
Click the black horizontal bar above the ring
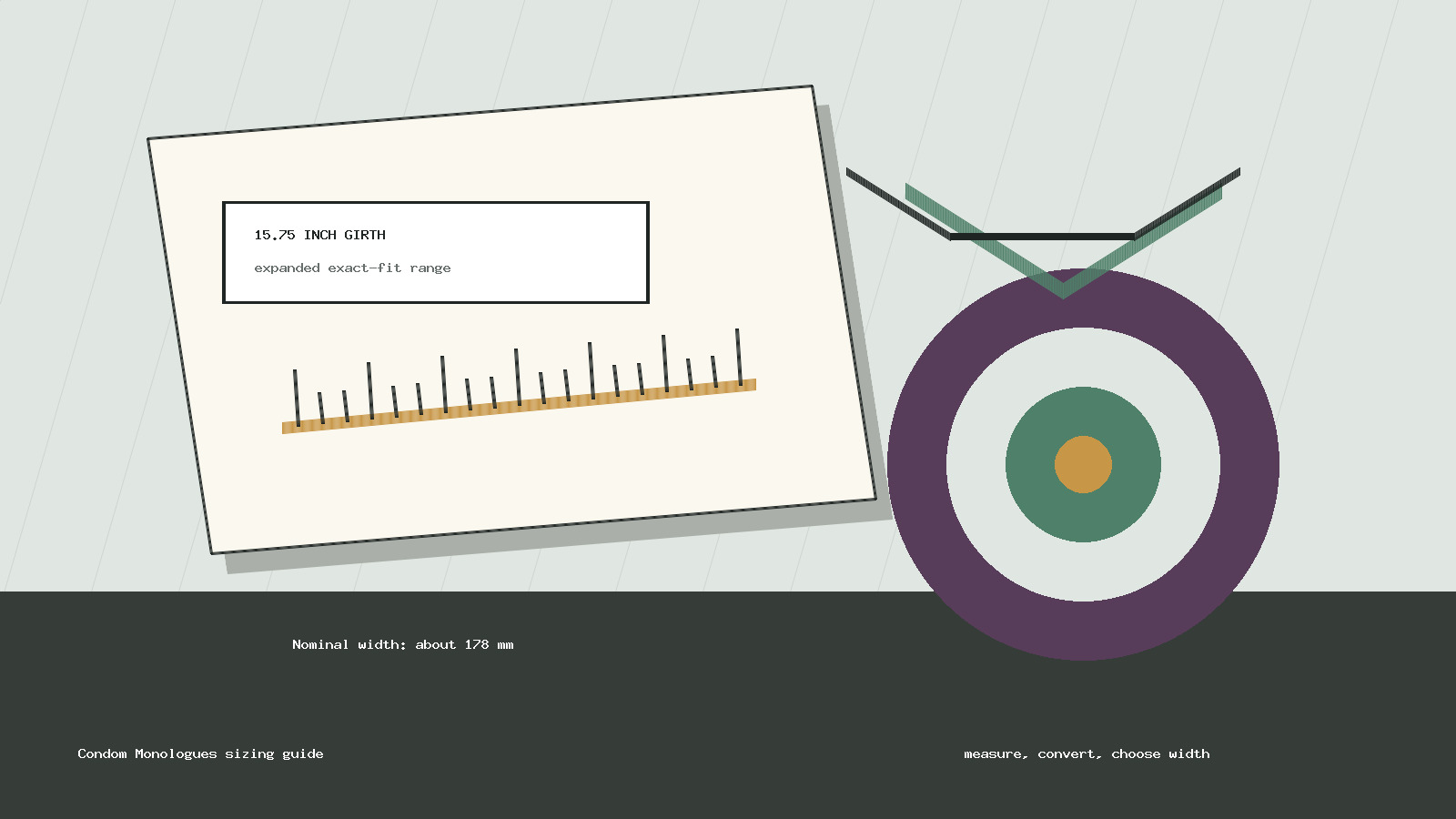[x=1042, y=237]
